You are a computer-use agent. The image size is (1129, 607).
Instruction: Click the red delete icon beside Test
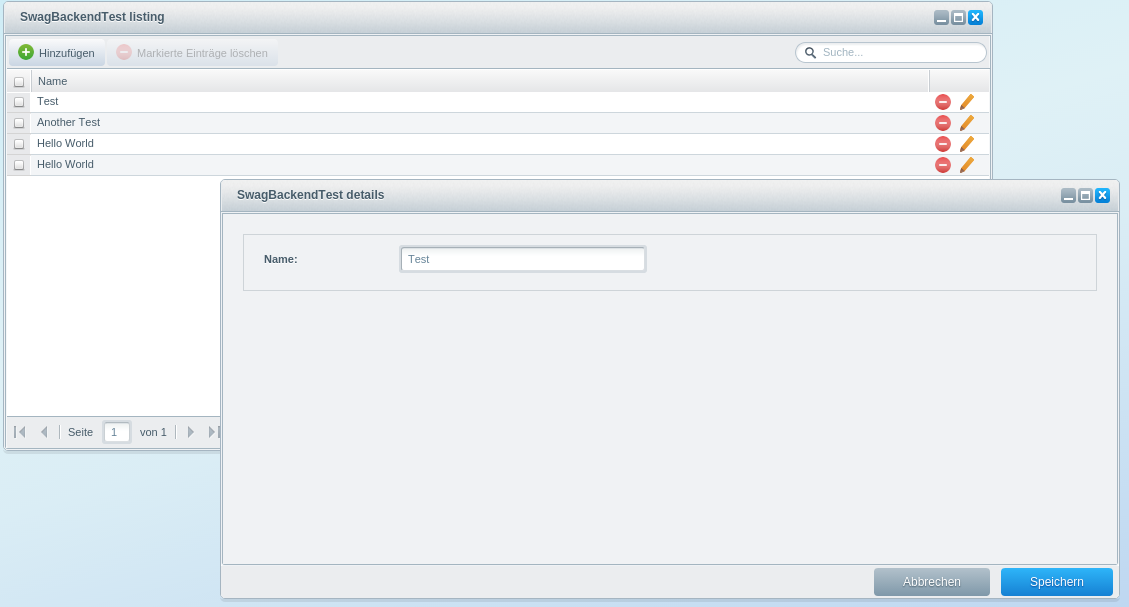click(943, 101)
